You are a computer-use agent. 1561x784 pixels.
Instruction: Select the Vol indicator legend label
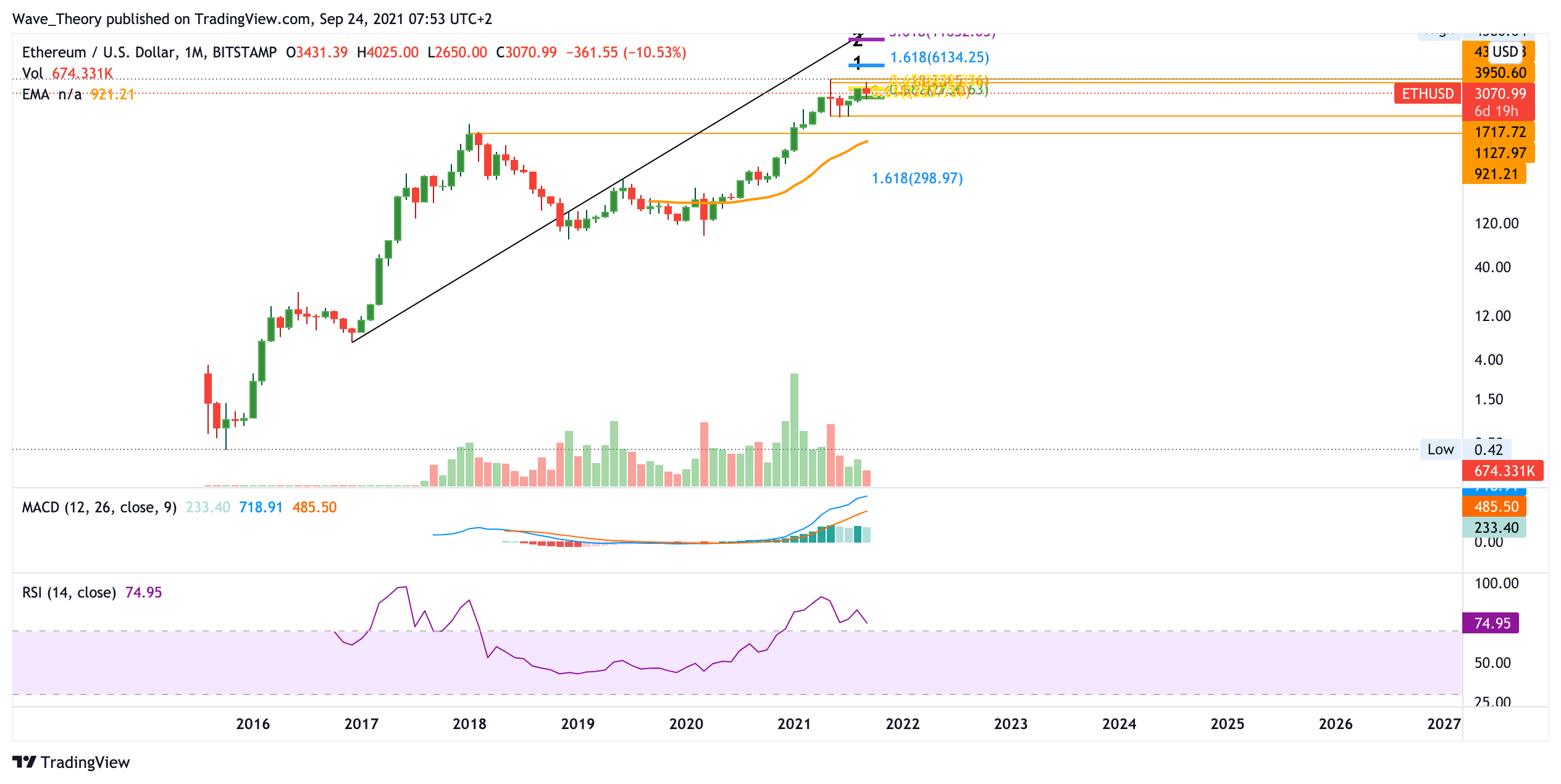[32, 73]
